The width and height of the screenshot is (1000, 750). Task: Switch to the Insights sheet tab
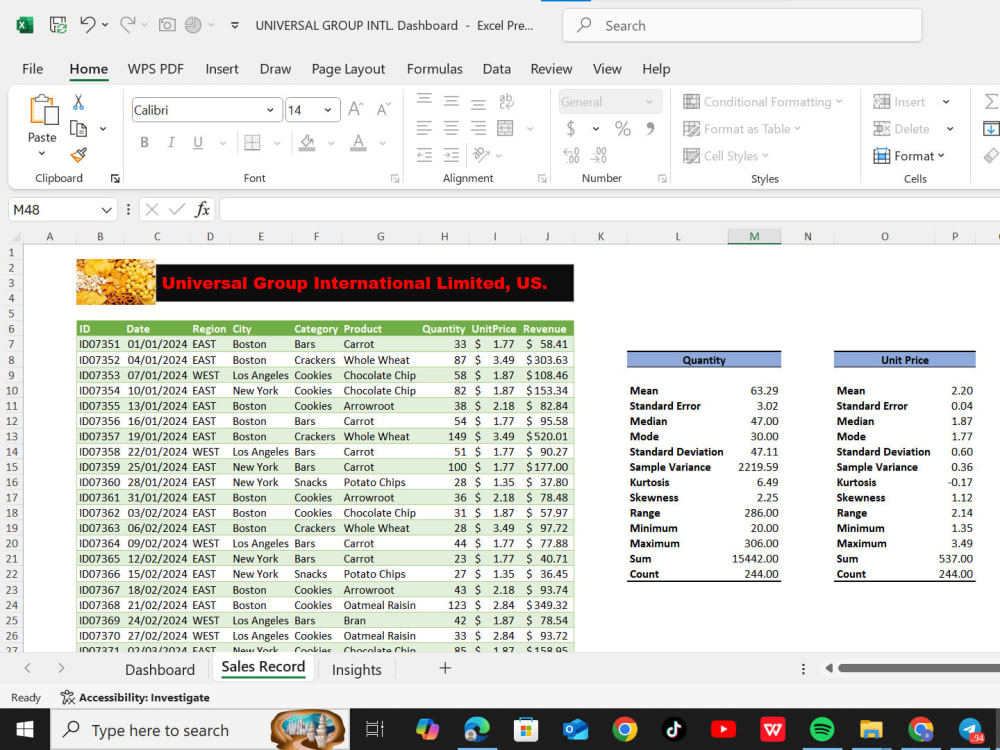tap(357, 670)
